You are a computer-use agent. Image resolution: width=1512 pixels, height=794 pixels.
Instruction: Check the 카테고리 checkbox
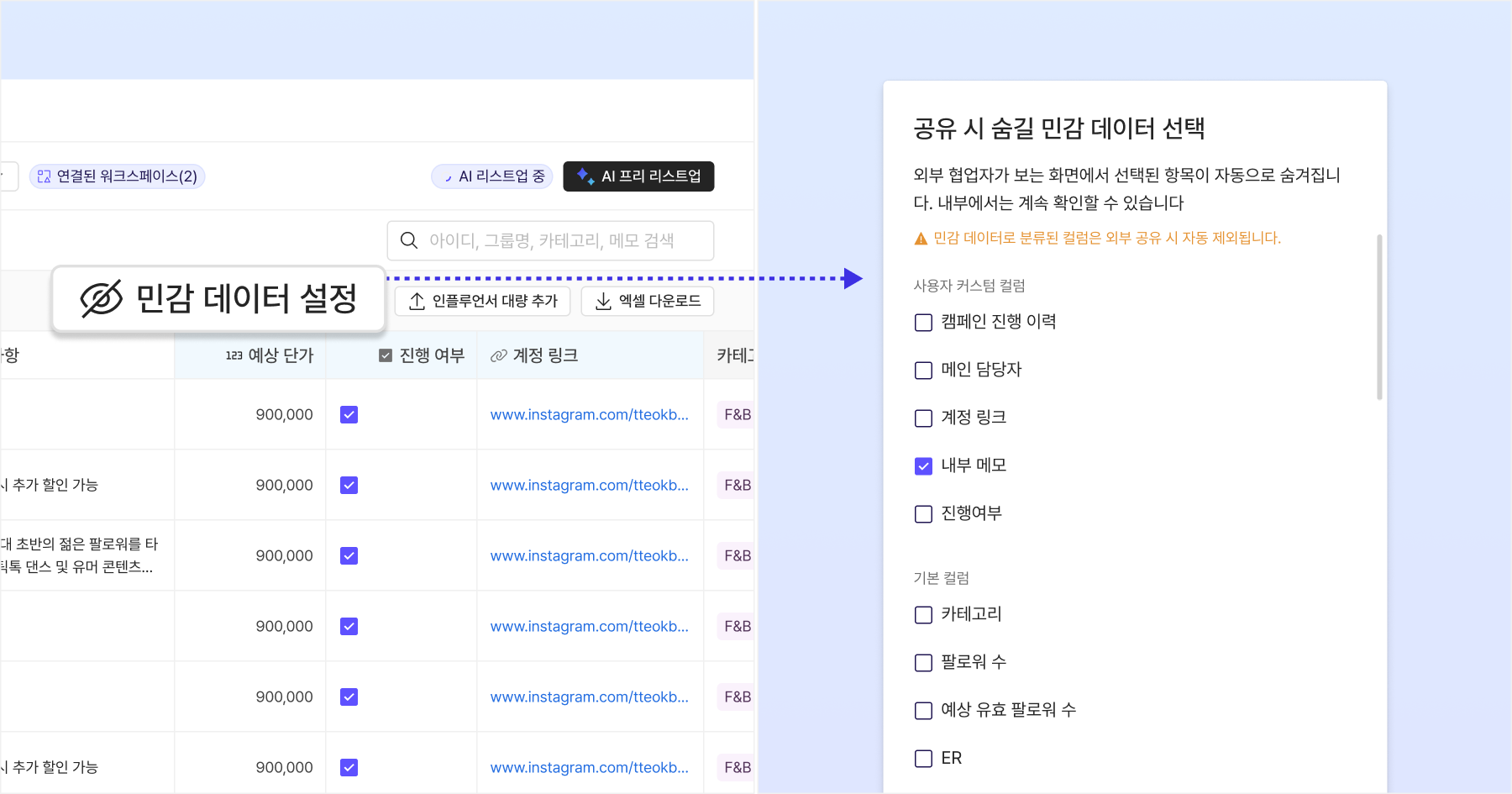(923, 615)
